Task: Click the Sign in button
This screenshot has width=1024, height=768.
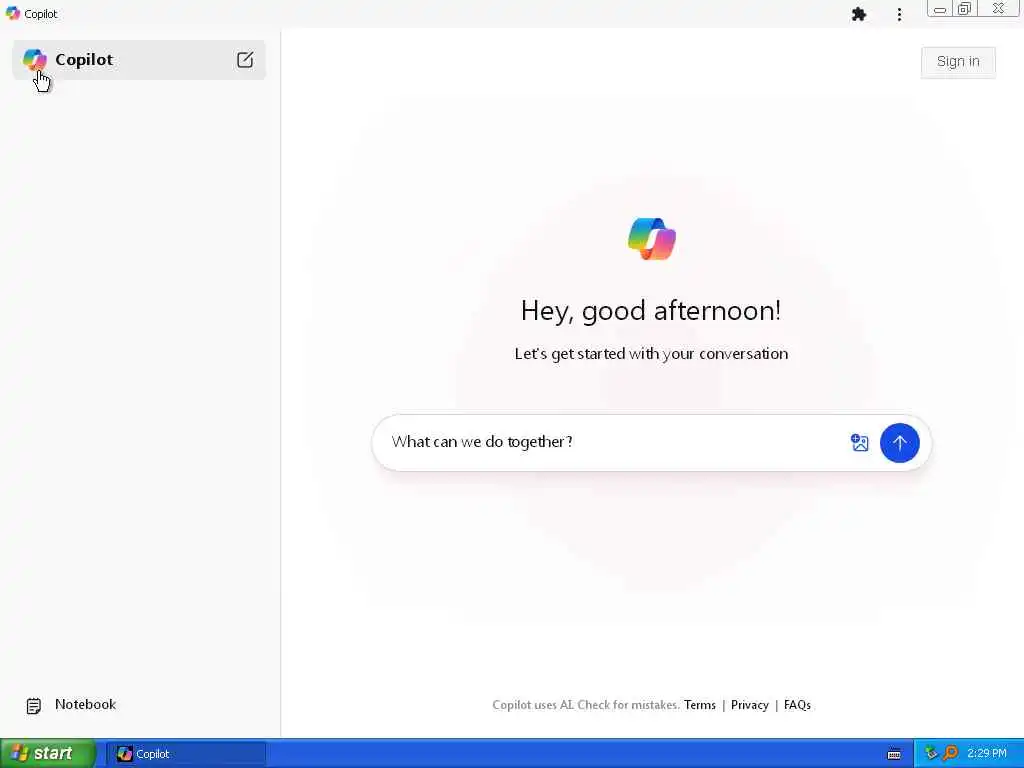Action: point(958,62)
